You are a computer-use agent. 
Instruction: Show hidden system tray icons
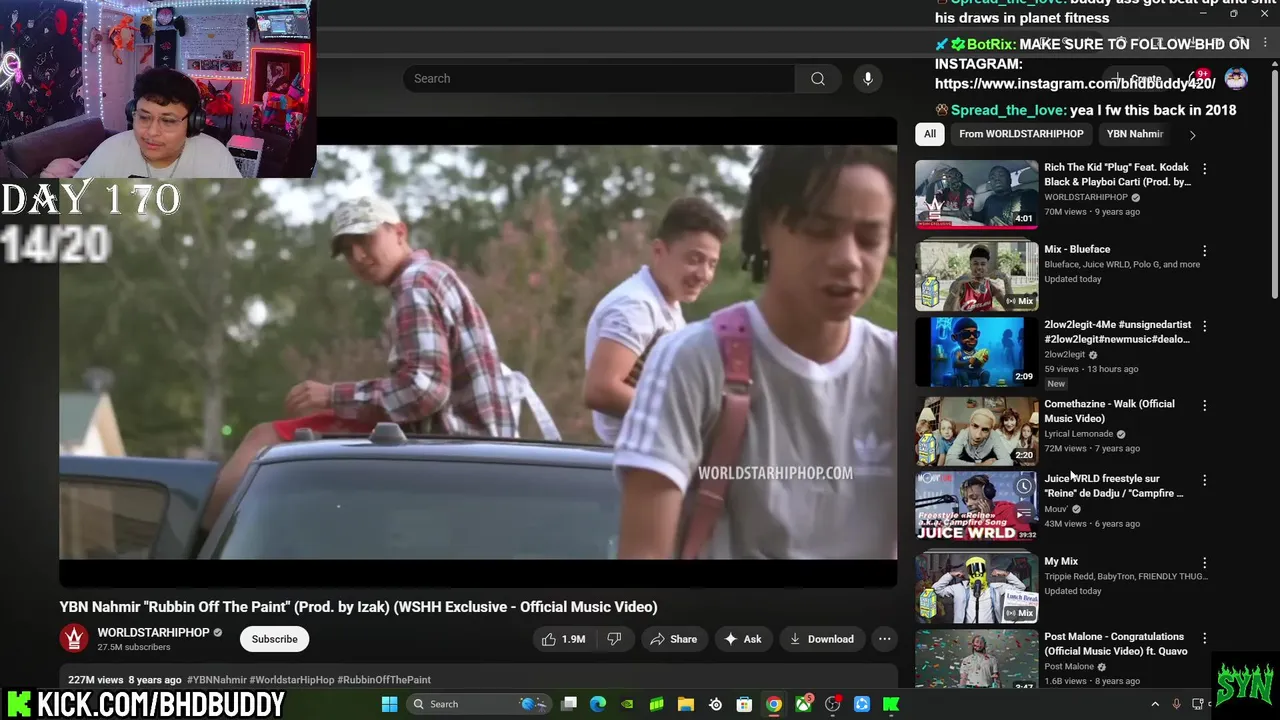tap(1155, 704)
